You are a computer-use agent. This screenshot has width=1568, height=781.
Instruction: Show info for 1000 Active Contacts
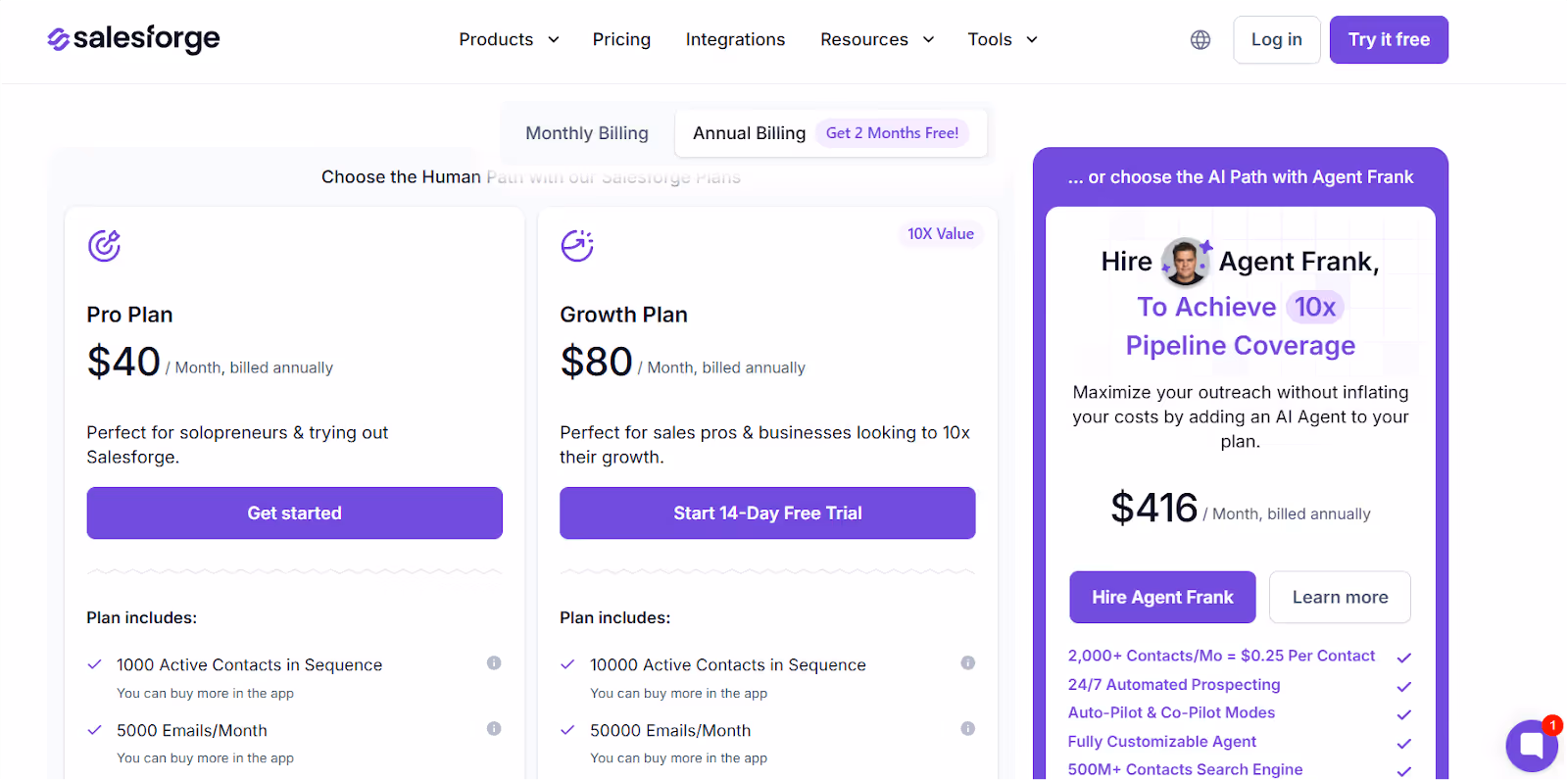point(494,663)
